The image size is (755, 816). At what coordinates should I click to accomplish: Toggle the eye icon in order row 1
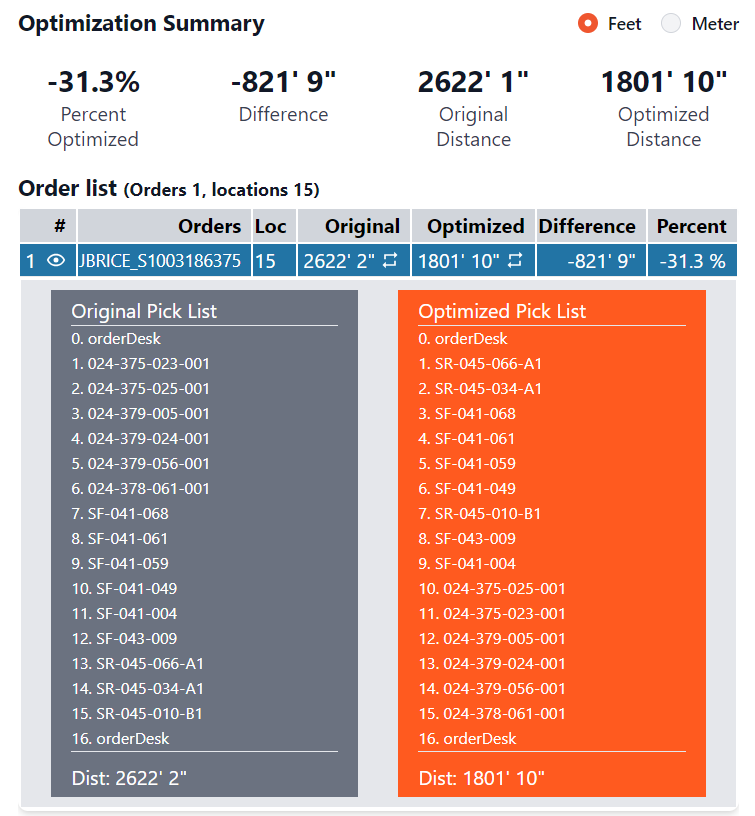pos(57,261)
